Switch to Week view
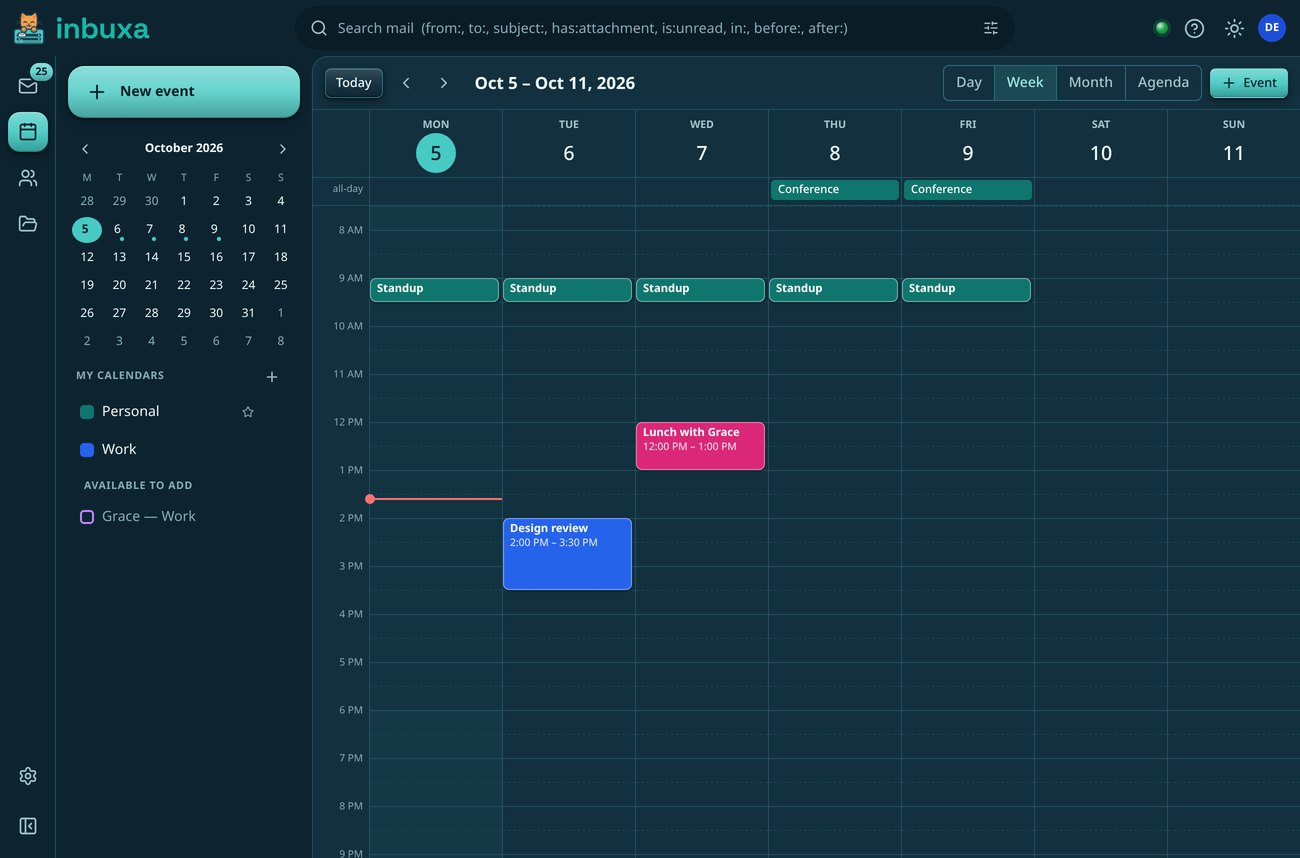The height and width of the screenshot is (858, 1300). [1025, 83]
